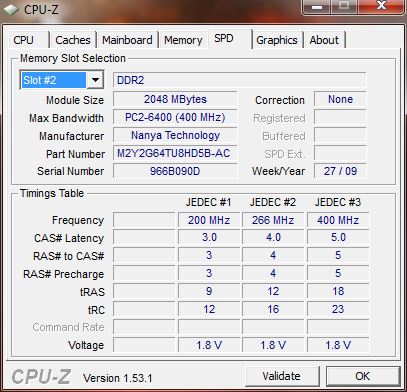Click the Nanya Technology manufacturer field
The image size is (407, 392).
[175, 135]
